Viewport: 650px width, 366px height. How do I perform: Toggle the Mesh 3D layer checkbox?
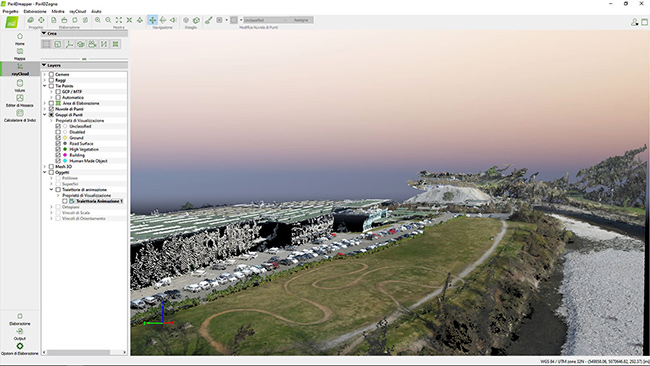51,167
